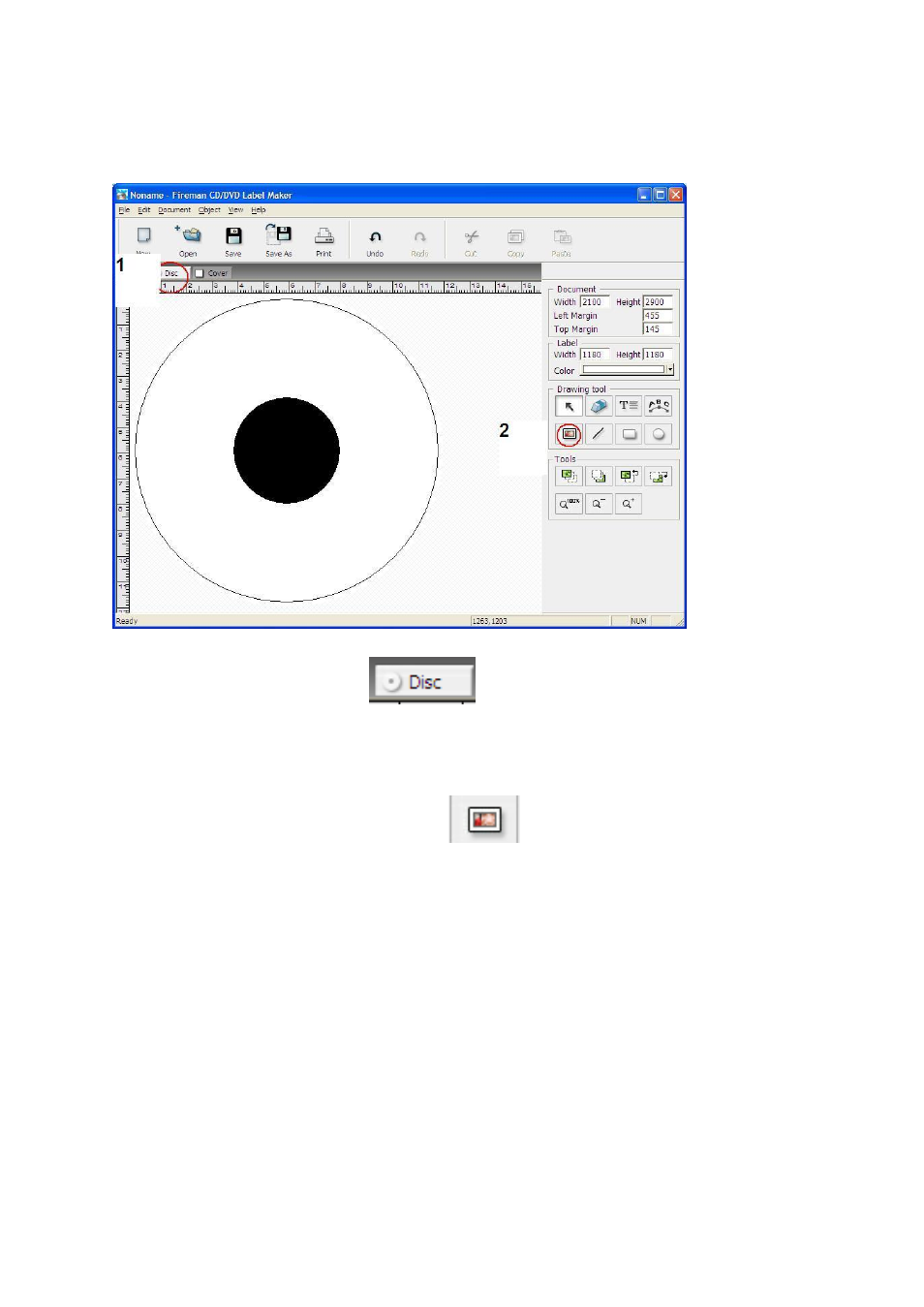Open the Edit menu
924x1307 pixels.
(x=144, y=210)
